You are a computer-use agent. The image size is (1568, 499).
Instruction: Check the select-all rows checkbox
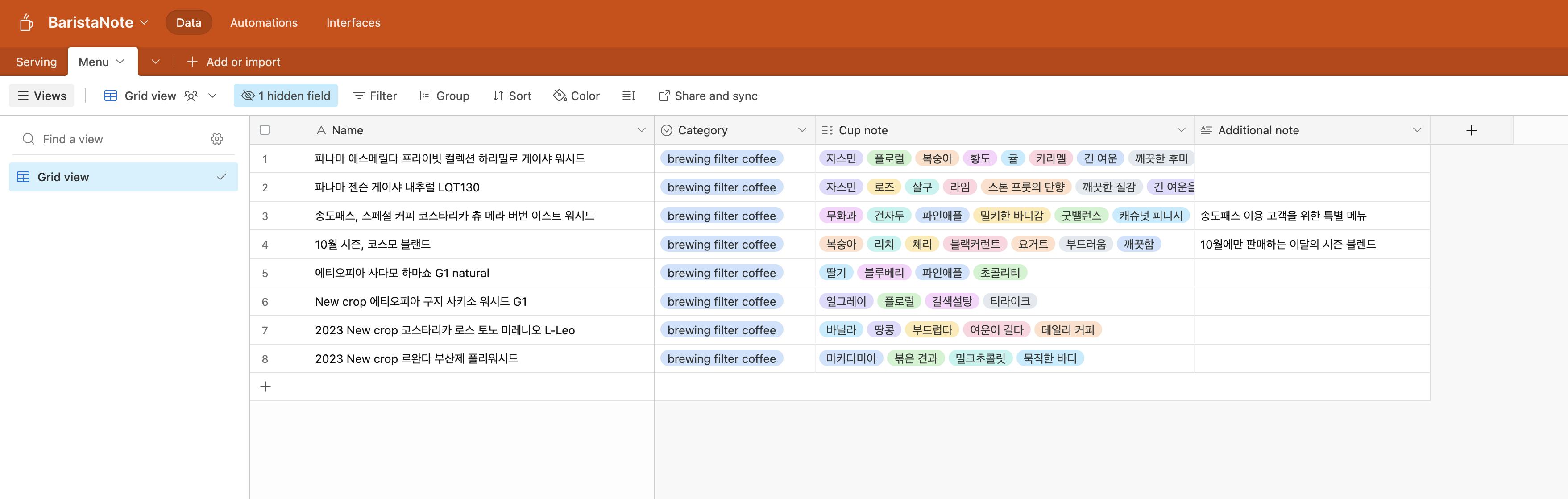click(x=265, y=130)
